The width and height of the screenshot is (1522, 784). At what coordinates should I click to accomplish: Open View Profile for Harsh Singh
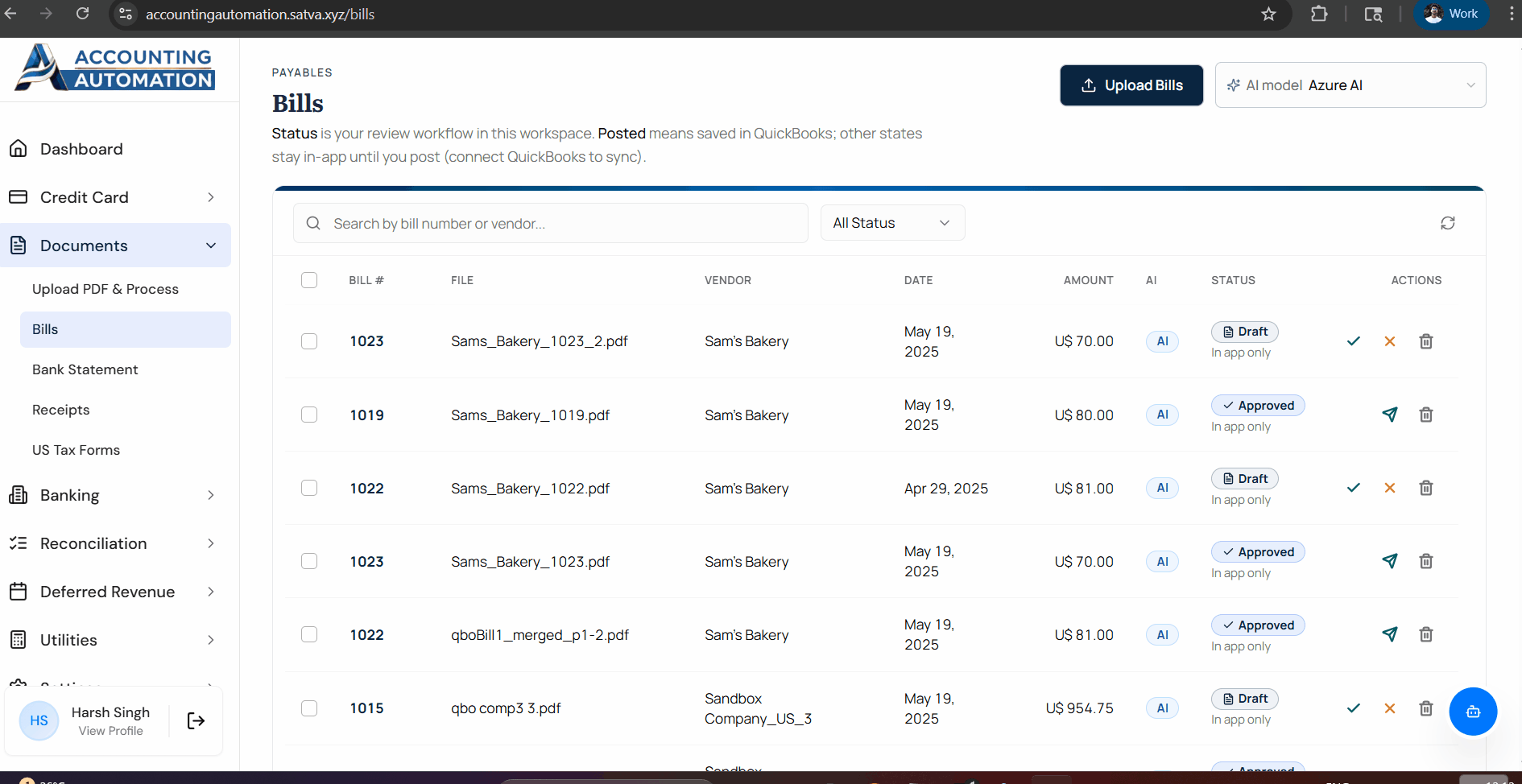(x=110, y=731)
